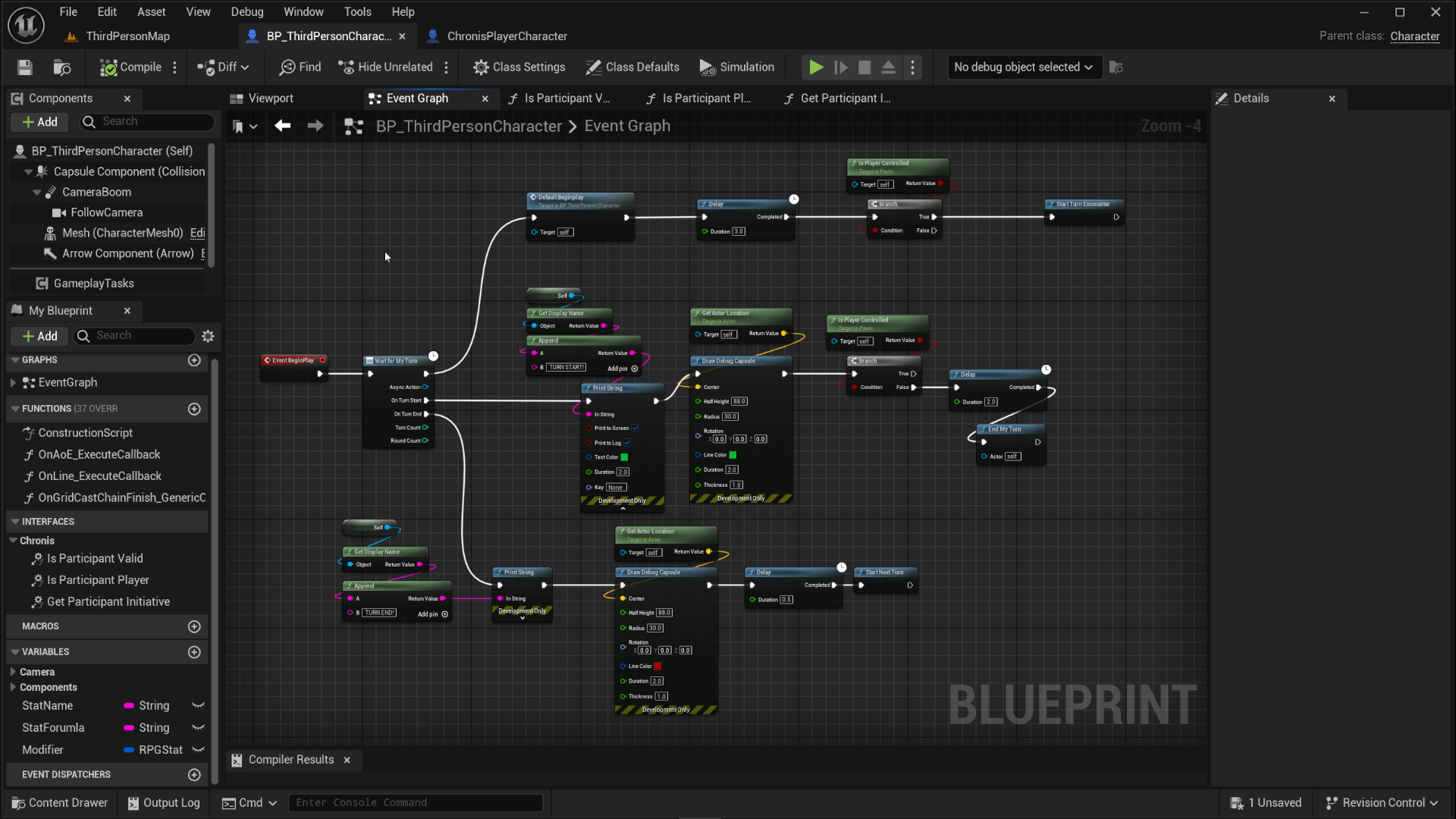Open the Debug menu

(247, 12)
